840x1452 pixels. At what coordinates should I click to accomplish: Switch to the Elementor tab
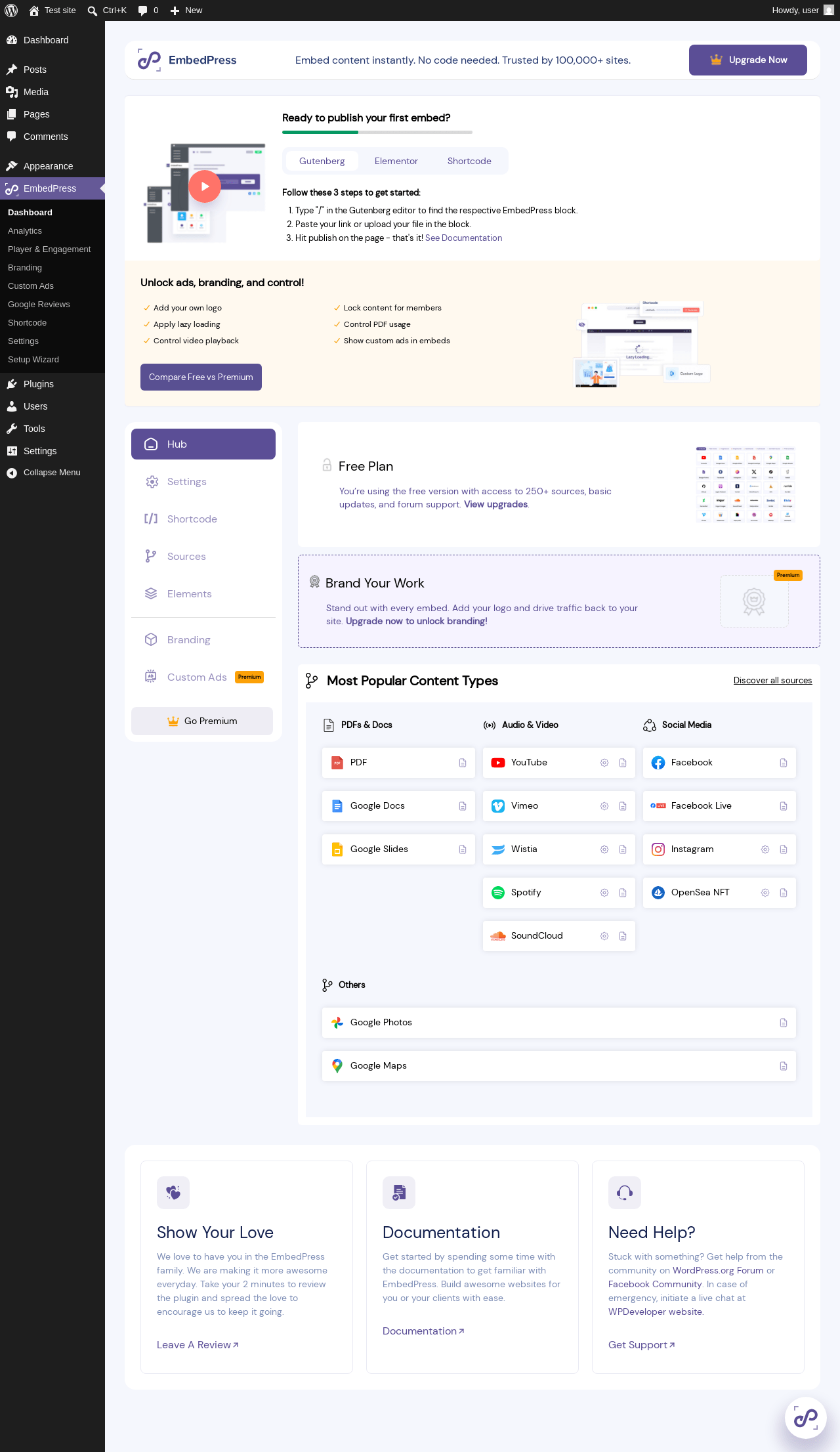click(x=396, y=161)
